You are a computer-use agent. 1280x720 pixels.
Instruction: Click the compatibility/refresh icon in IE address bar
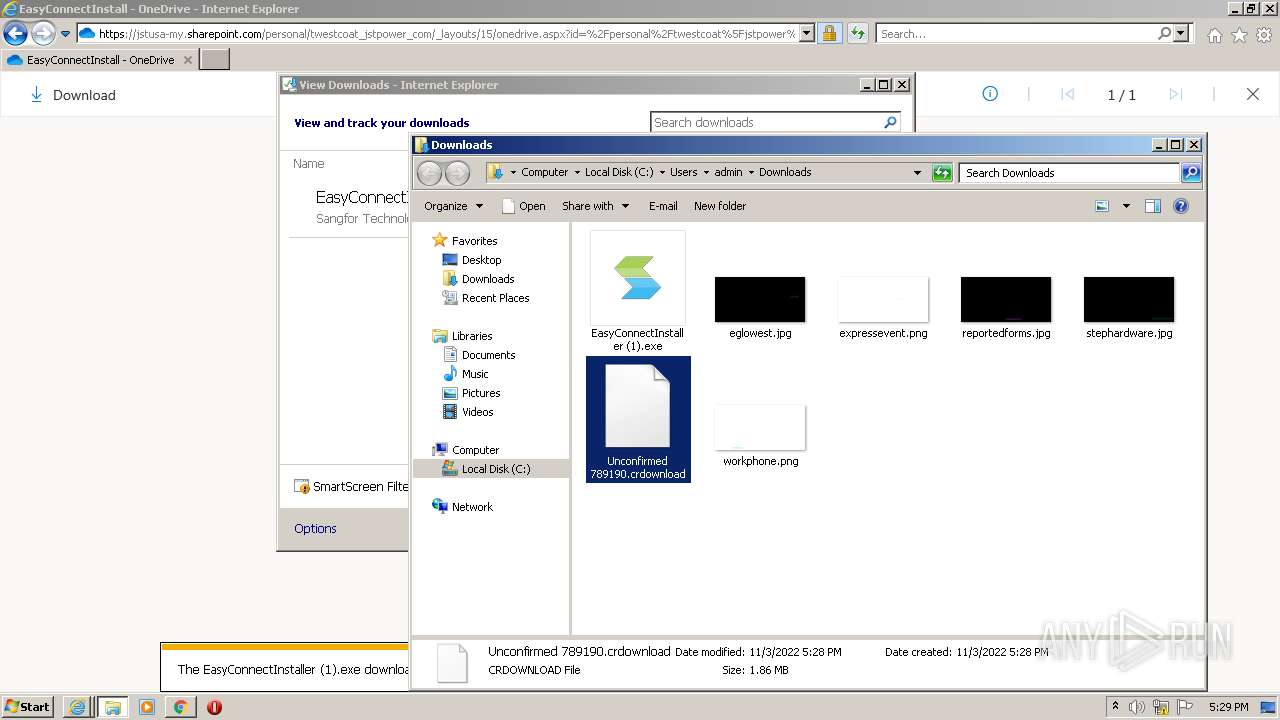pos(858,33)
